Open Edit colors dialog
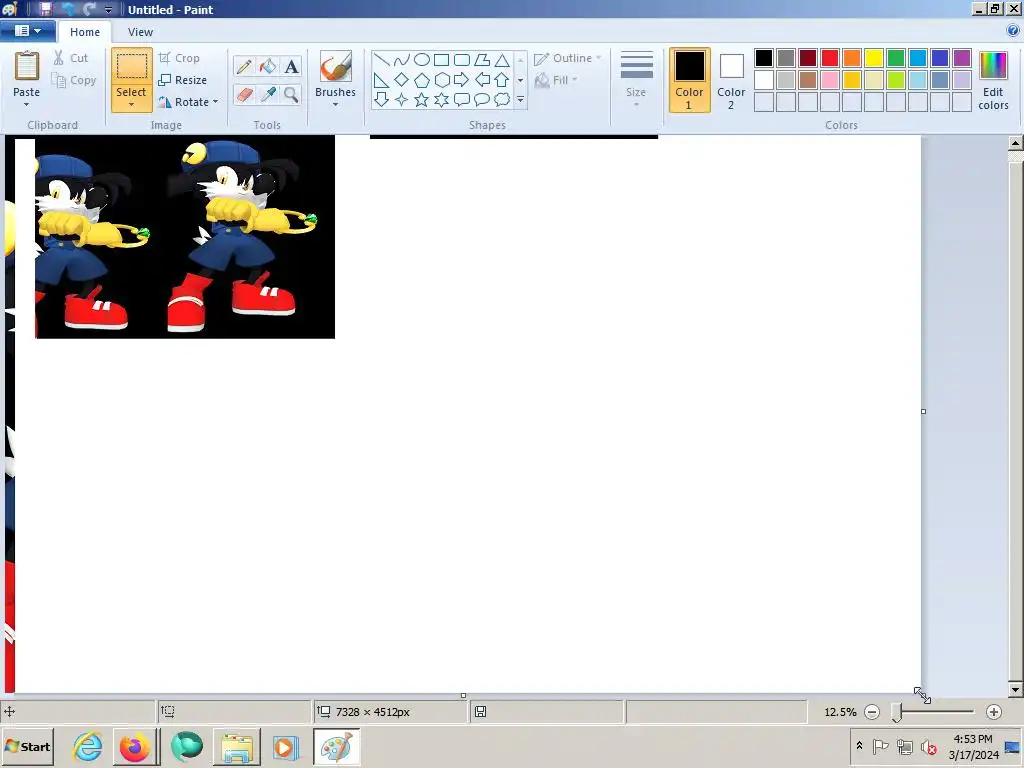The image size is (1024, 768). click(993, 81)
